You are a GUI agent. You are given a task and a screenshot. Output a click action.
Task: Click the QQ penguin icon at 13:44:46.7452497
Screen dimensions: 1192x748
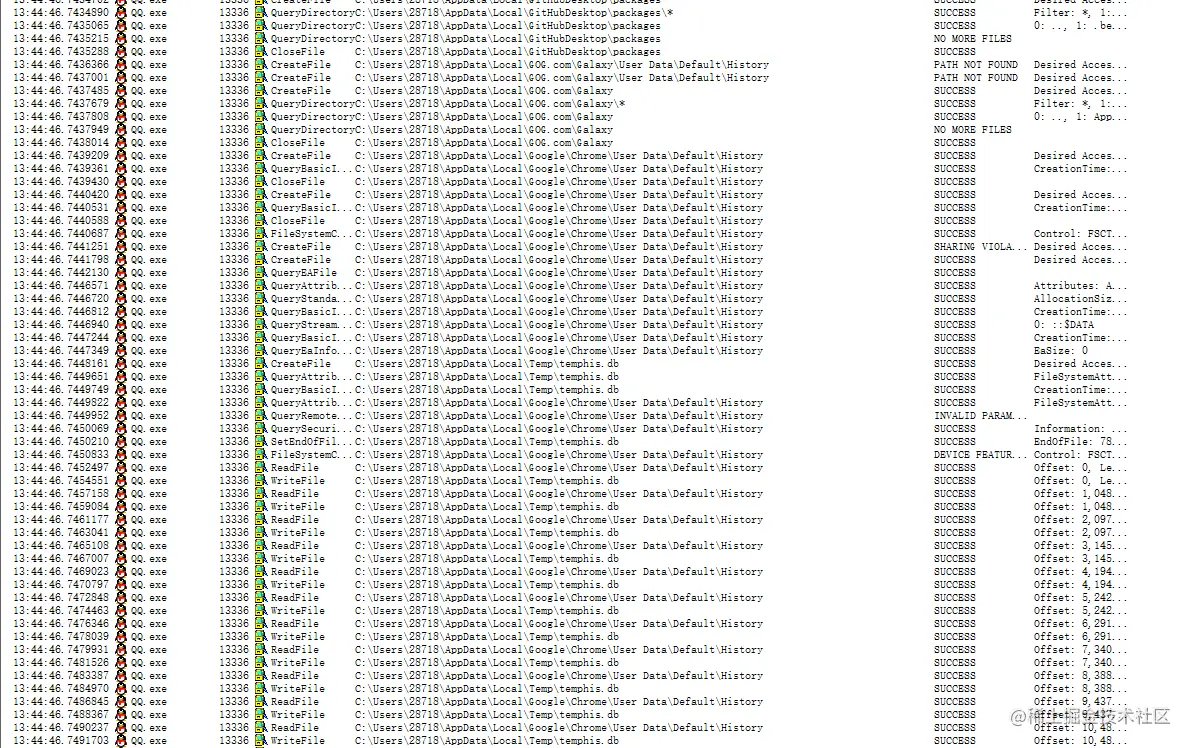click(x=121, y=468)
